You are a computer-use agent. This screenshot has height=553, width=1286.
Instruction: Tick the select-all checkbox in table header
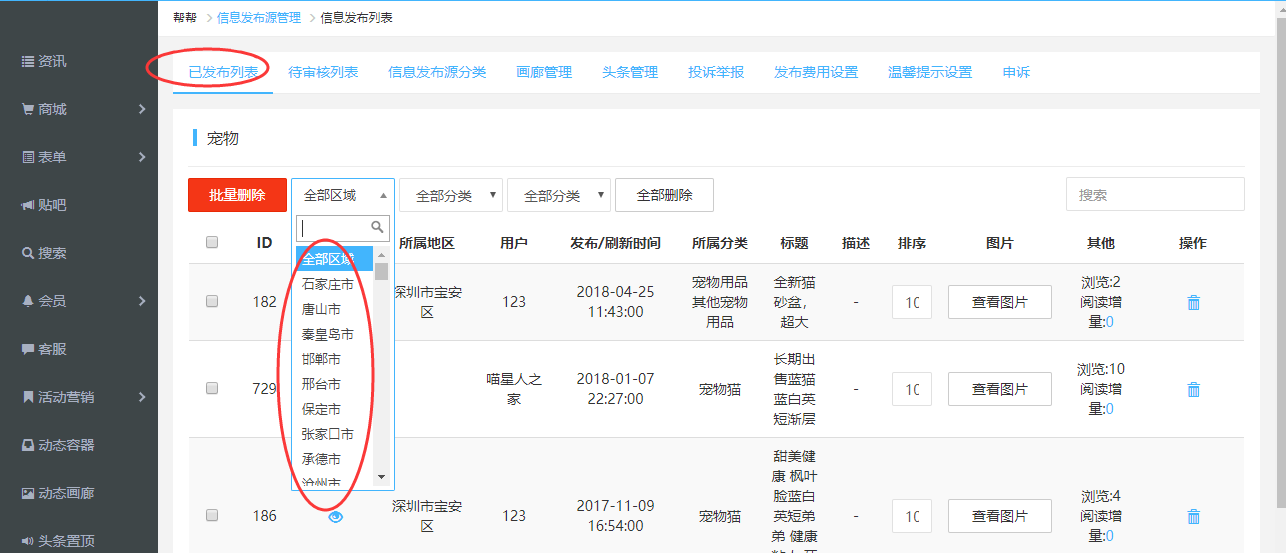[212, 242]
